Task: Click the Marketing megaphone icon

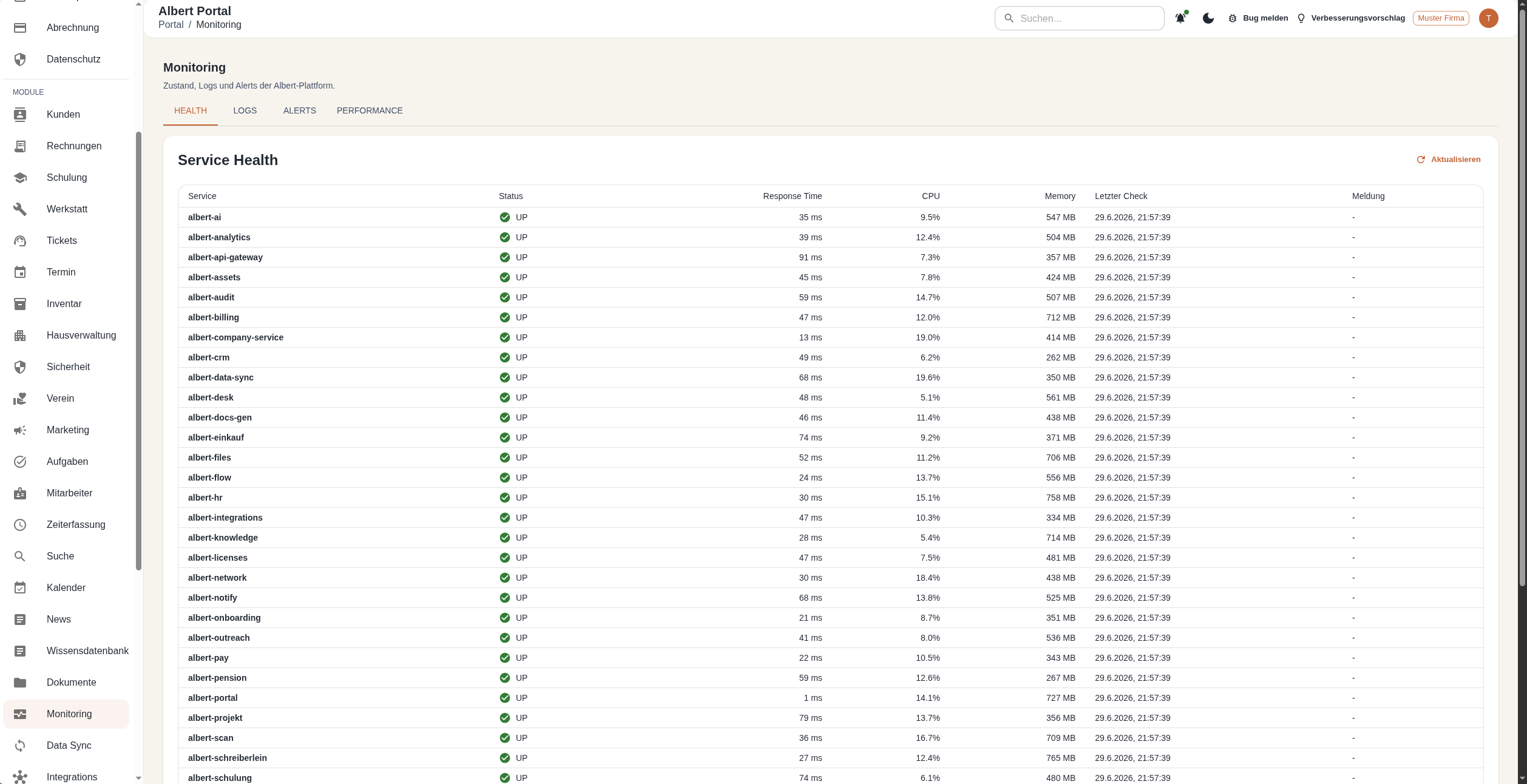Action: click(x=20, y=430)
